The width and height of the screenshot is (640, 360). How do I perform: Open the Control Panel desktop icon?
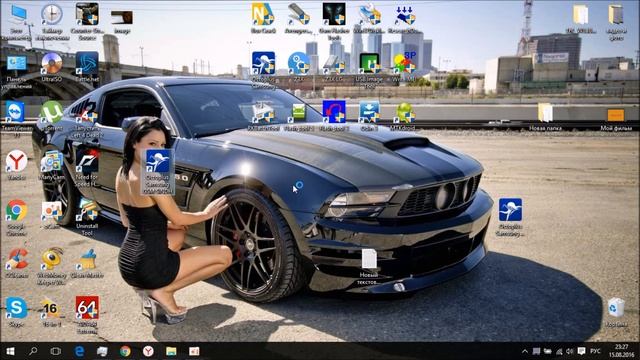coord(17,63)
